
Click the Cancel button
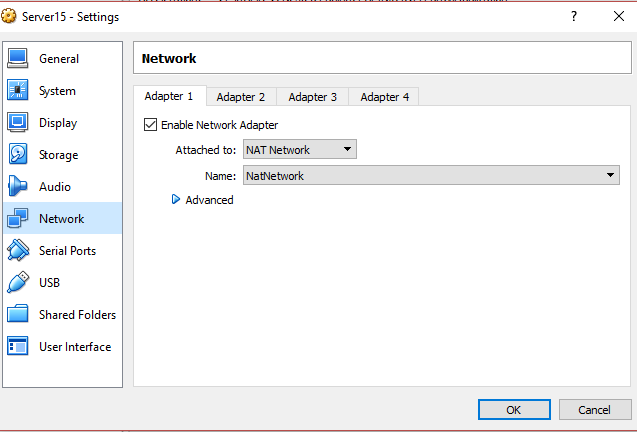[595, 410]
